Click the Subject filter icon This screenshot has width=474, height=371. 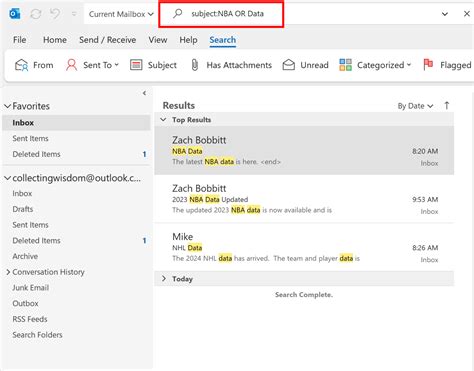point(136,65)
